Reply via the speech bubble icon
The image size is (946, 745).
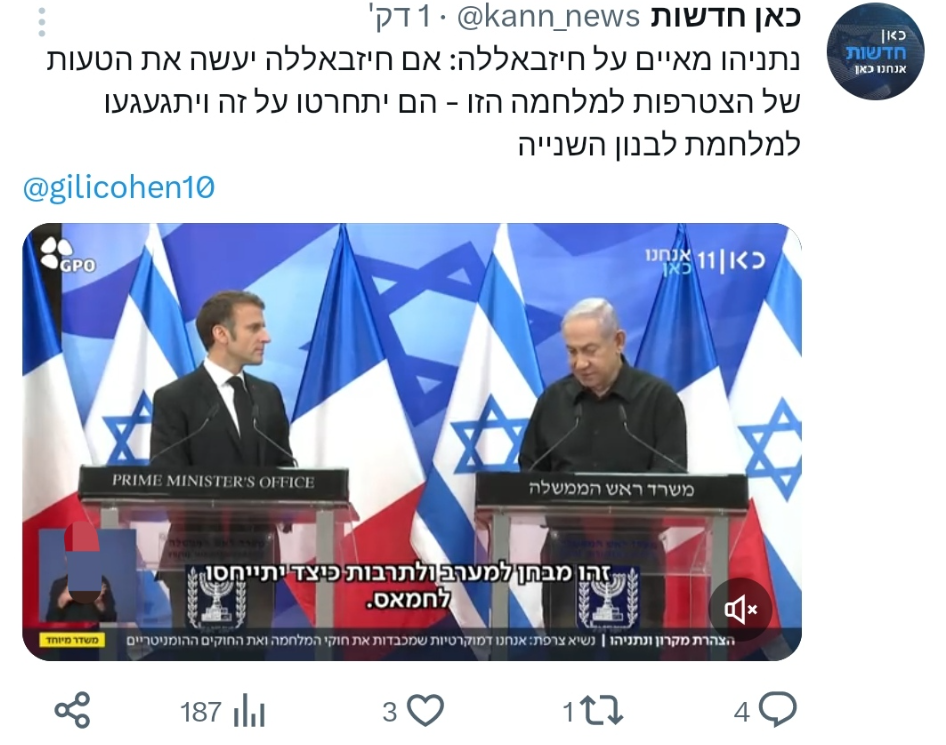coord(778,709)
